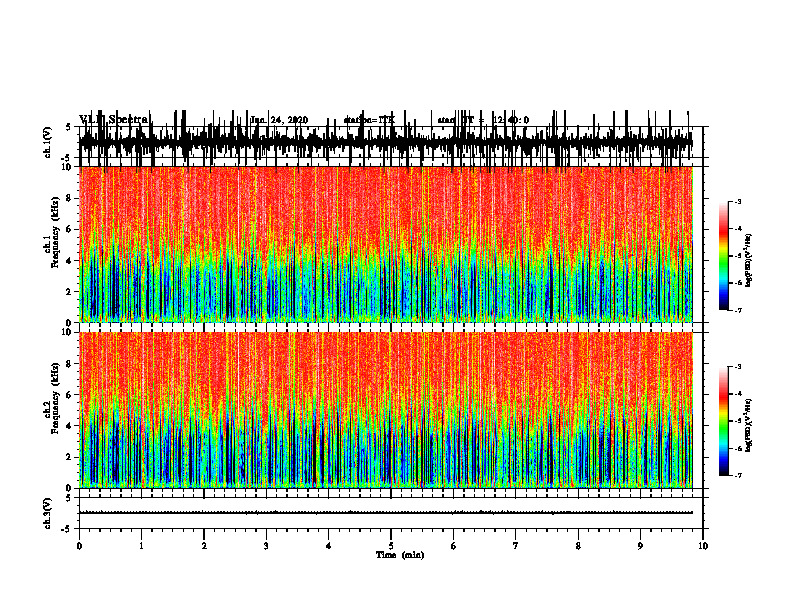792x612 pixels.
Task: Click the 8 kHz tick on ch.1 spectrogram
Action: [x=70, y=198]
